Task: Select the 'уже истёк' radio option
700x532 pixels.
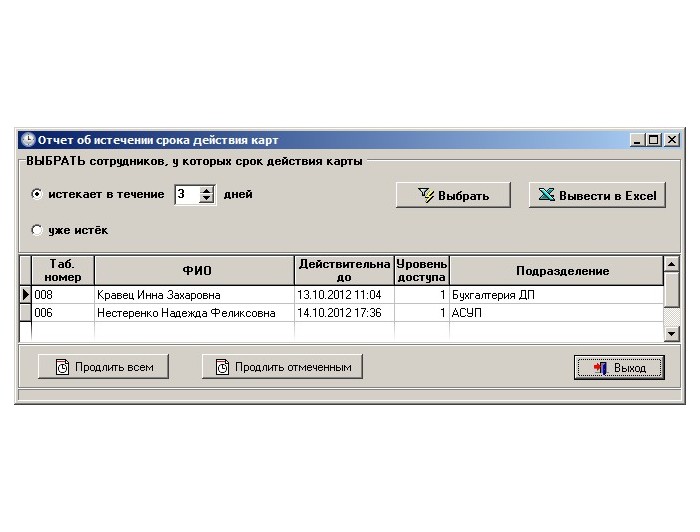Action: (37, 230)
